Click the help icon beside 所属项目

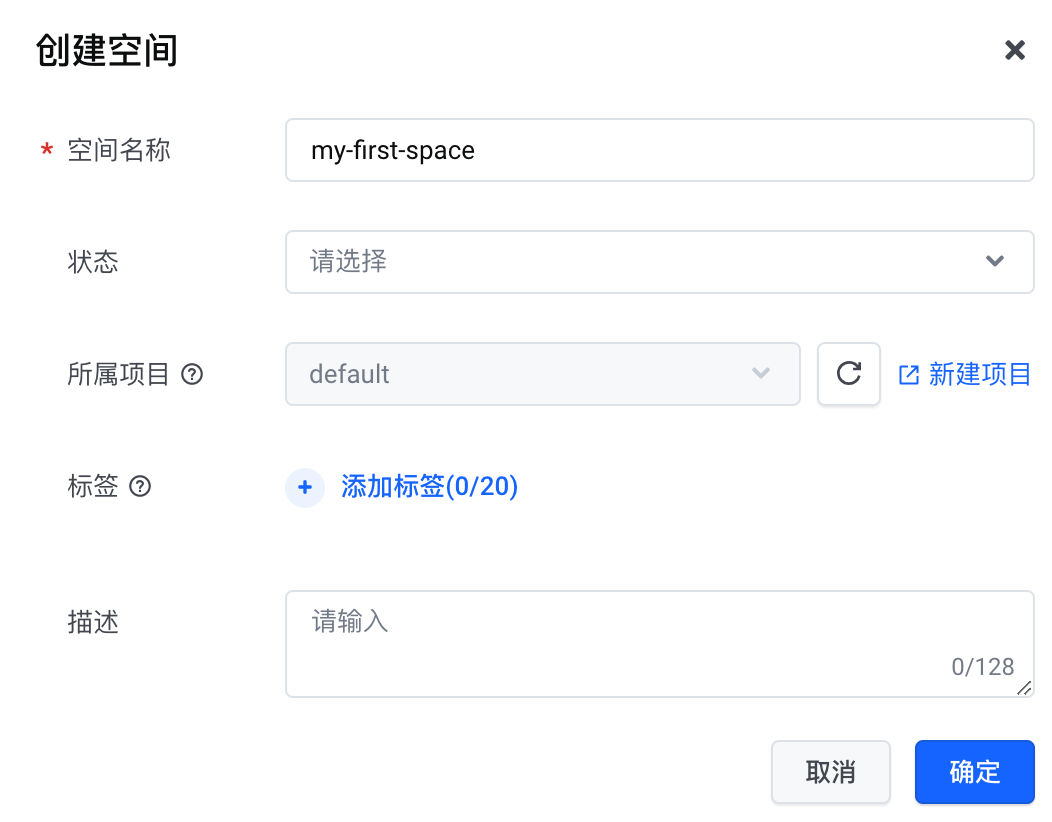[x=192, y=375]
